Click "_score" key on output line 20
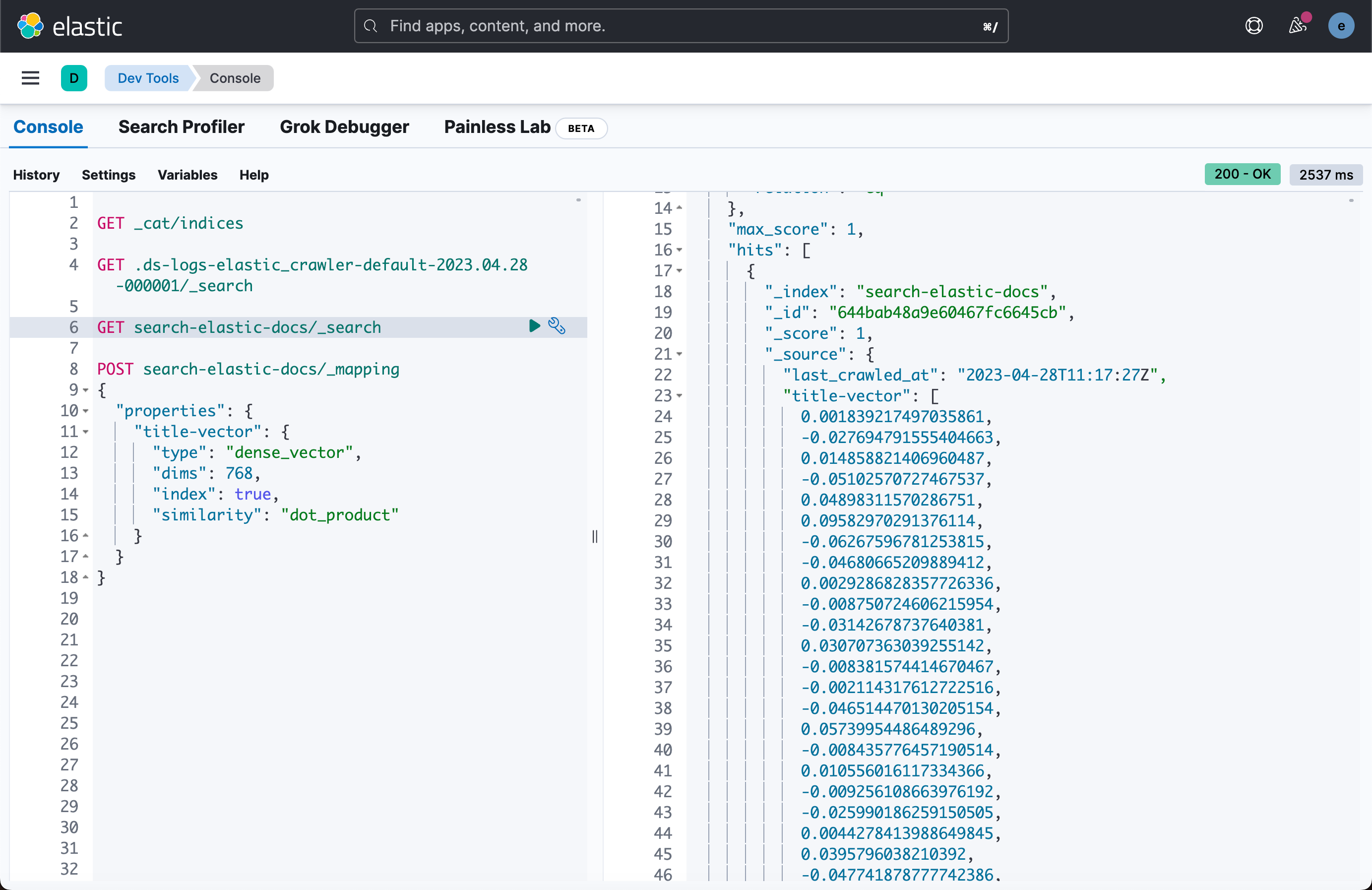 pyautogui.click(x=801, y=333)
